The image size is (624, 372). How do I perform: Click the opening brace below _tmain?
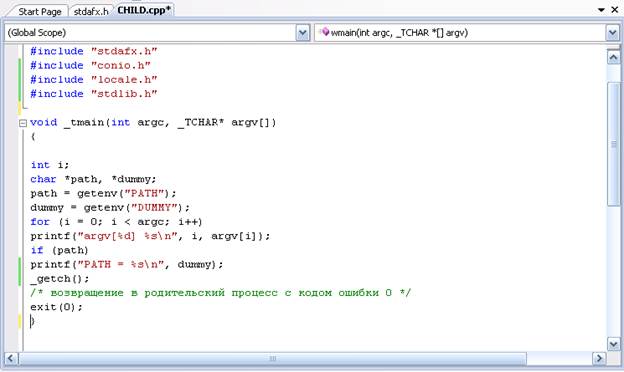33,137
